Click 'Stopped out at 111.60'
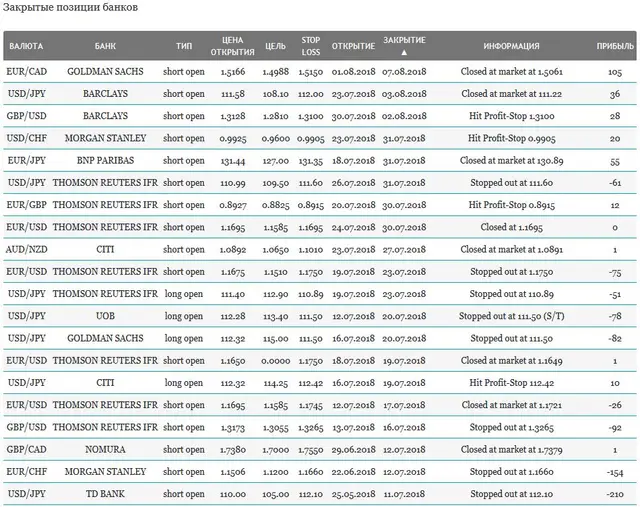This screenshot has height=507, width=640. tap(511, 182)
